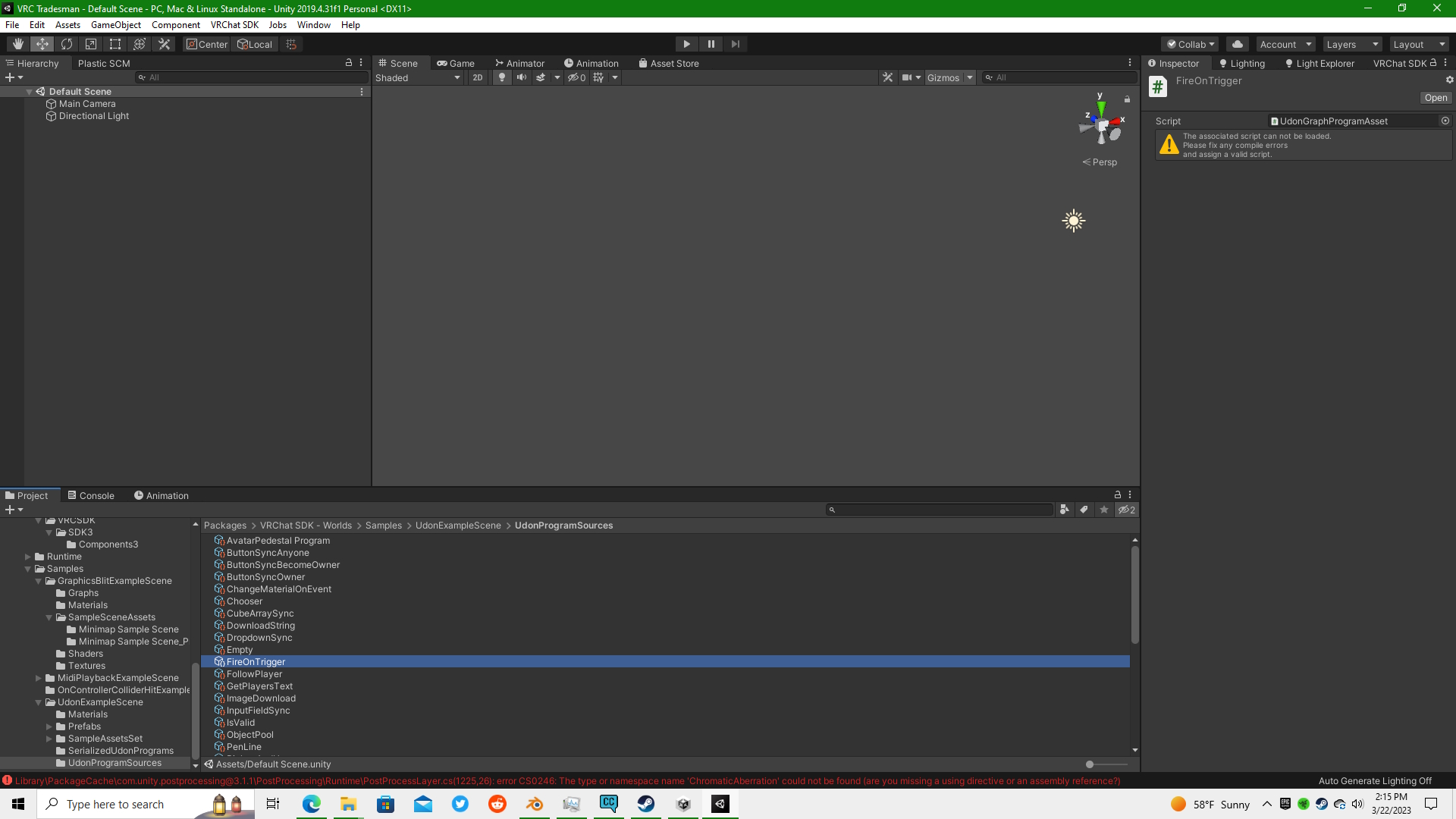Switch transform pivot with the Center toggle

206,44
